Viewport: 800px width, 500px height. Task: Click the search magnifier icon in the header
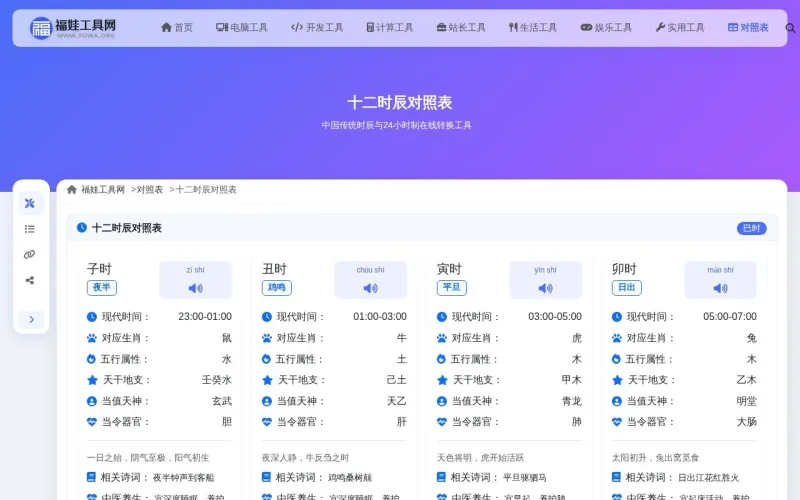pyautogui.click(x=790, y=28)
